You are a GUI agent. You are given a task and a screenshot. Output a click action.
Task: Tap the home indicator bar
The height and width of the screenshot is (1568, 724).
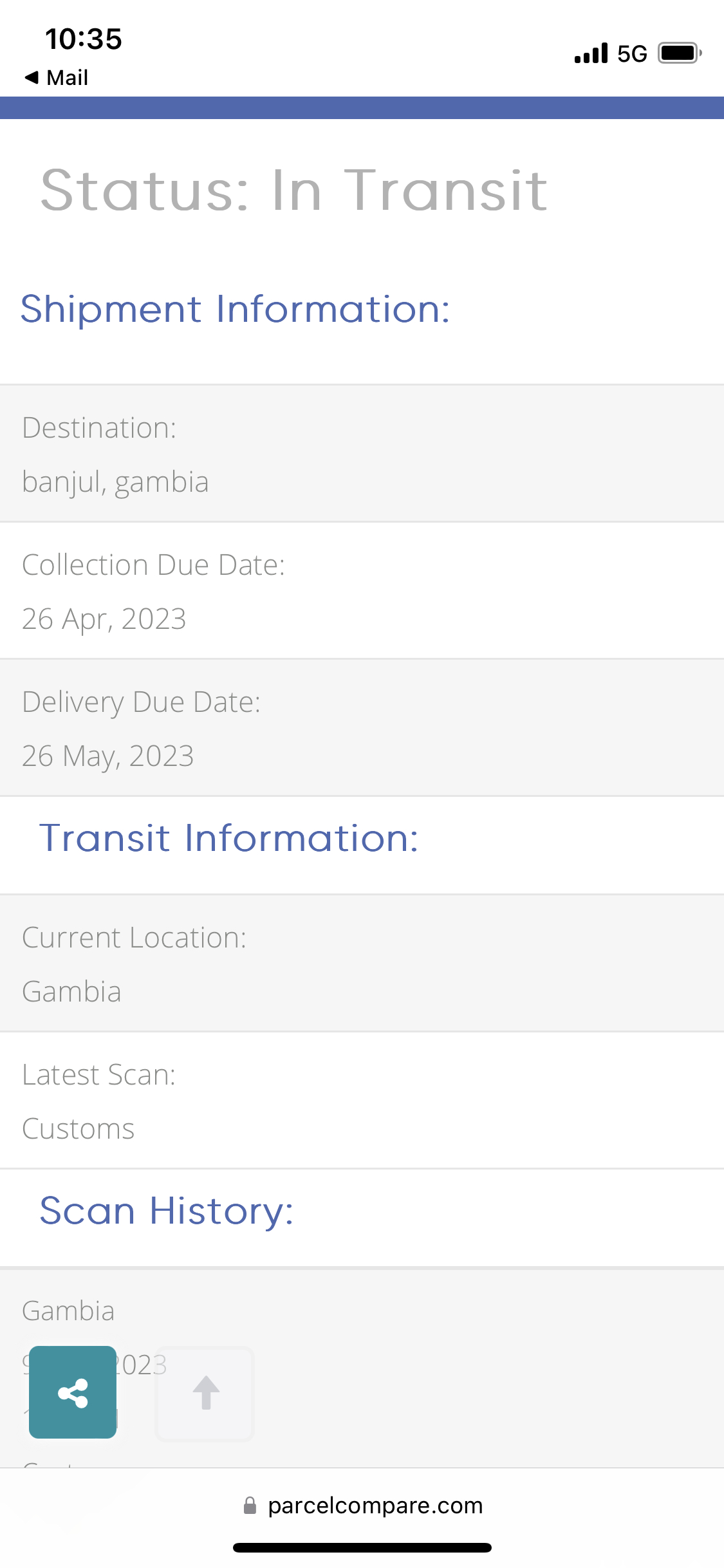[x=362, y=1547]
